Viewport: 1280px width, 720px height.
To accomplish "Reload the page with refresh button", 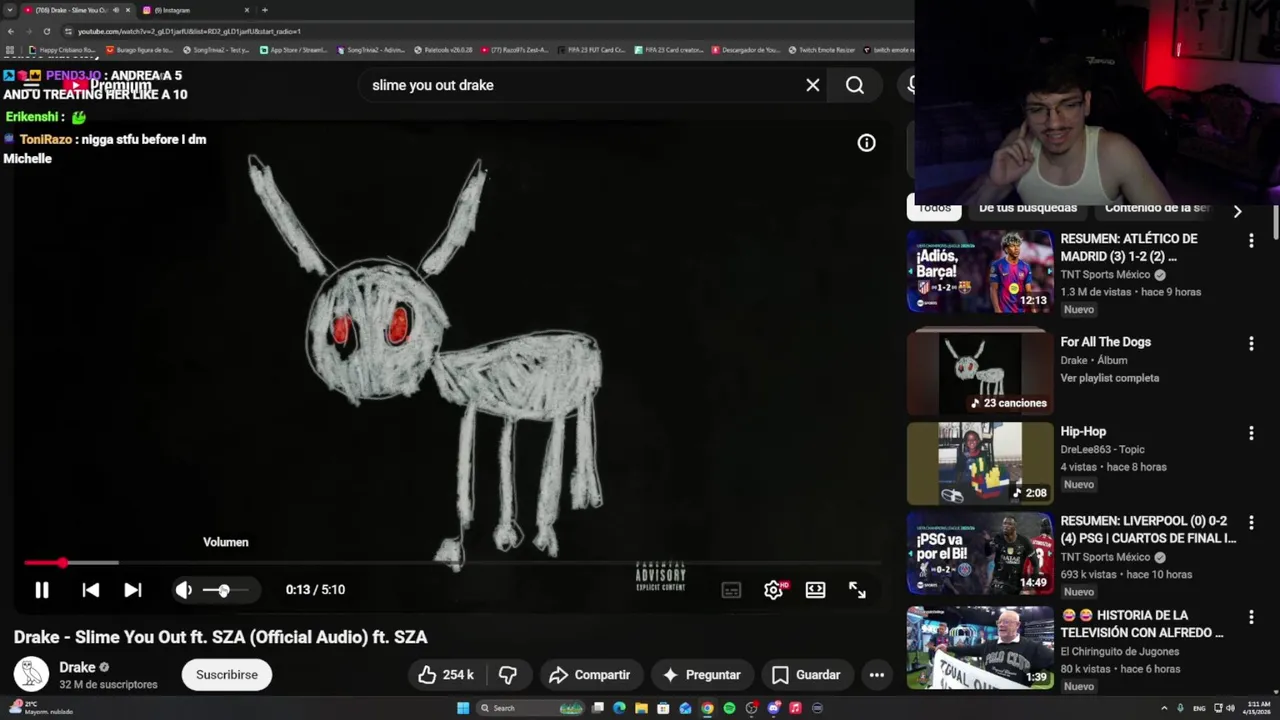I will pyautogui.click(x=46, y=31).
